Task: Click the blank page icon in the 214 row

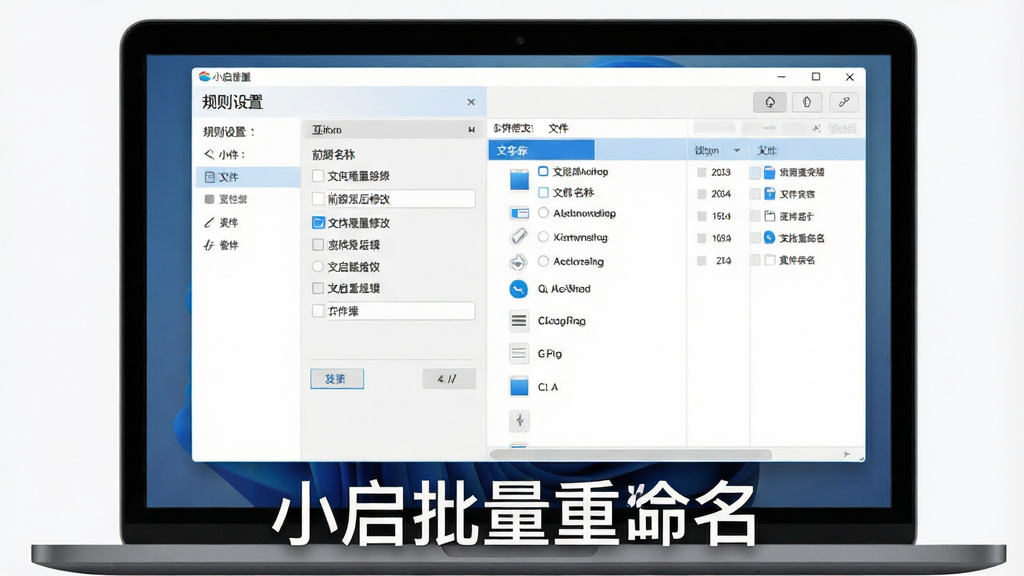Action: pos(769,260)
